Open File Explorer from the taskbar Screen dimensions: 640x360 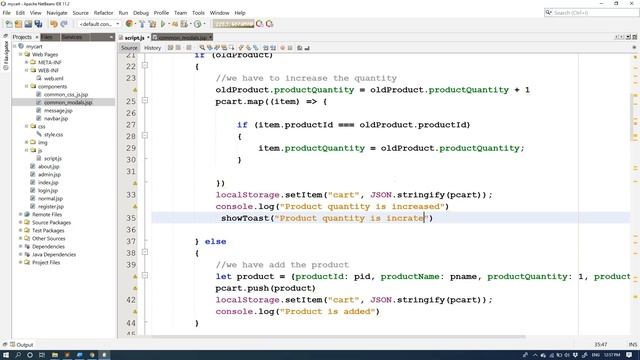[x=55, y=355]
